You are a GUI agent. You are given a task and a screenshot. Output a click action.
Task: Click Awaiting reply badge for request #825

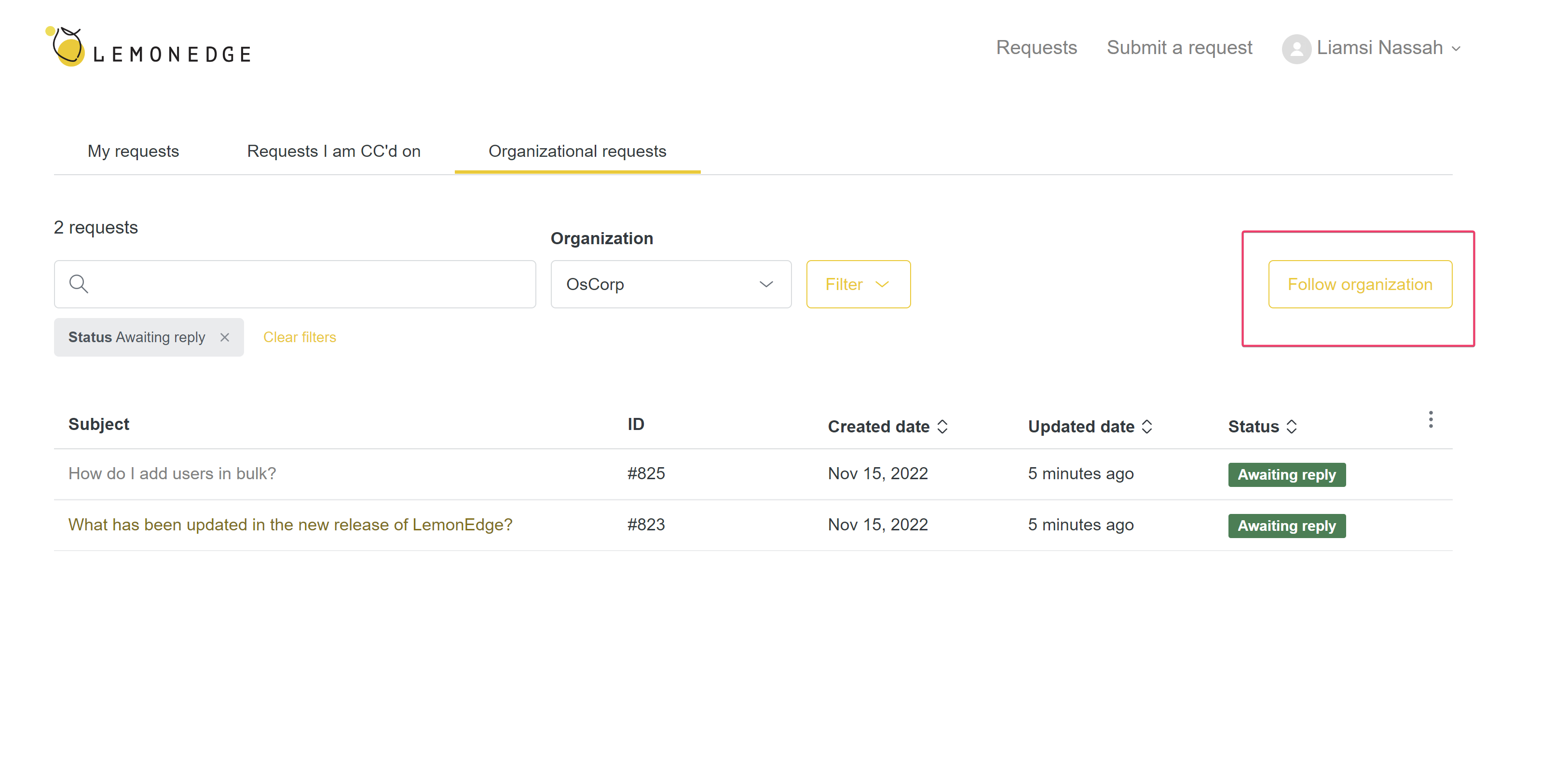(x=1287, y=474)
